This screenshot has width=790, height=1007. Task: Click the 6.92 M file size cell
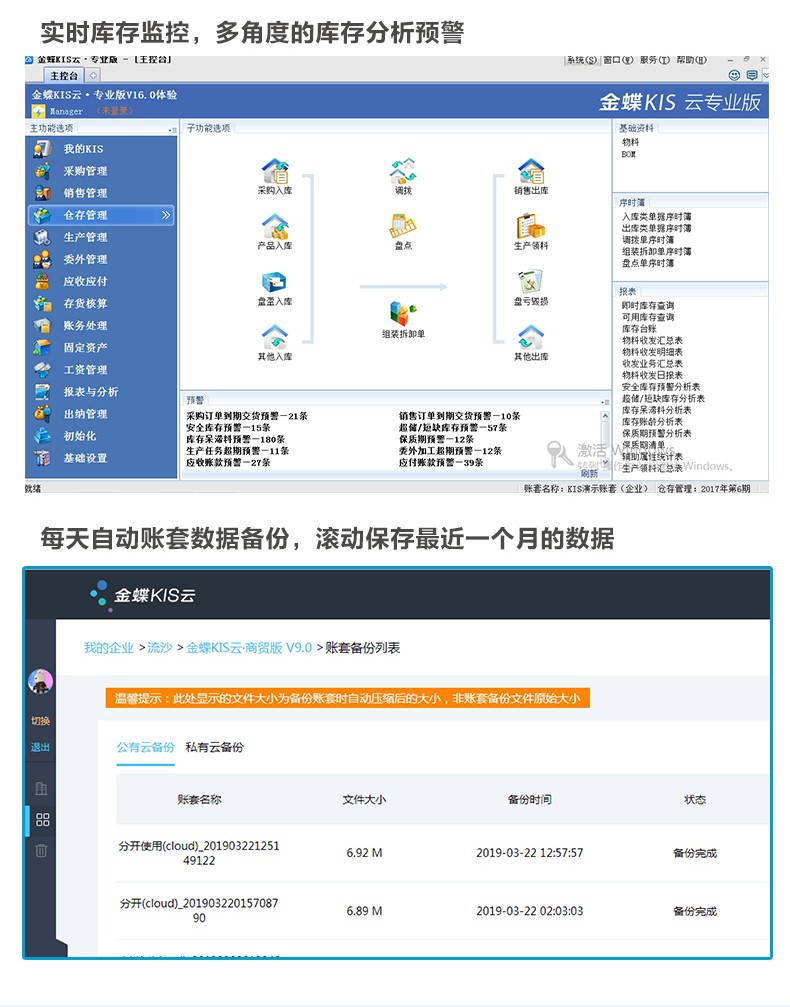[364, 853]
